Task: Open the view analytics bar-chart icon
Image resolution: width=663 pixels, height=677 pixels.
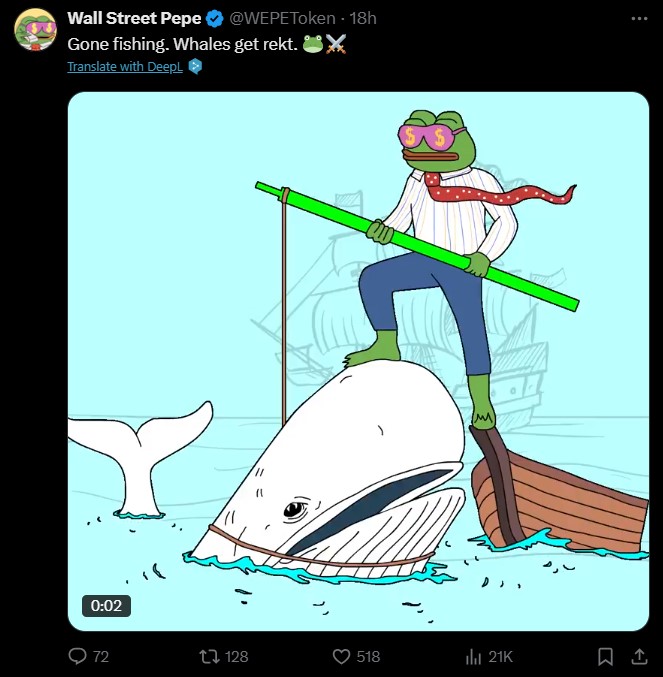Action: pyautogui.click(x=473, y=657)
